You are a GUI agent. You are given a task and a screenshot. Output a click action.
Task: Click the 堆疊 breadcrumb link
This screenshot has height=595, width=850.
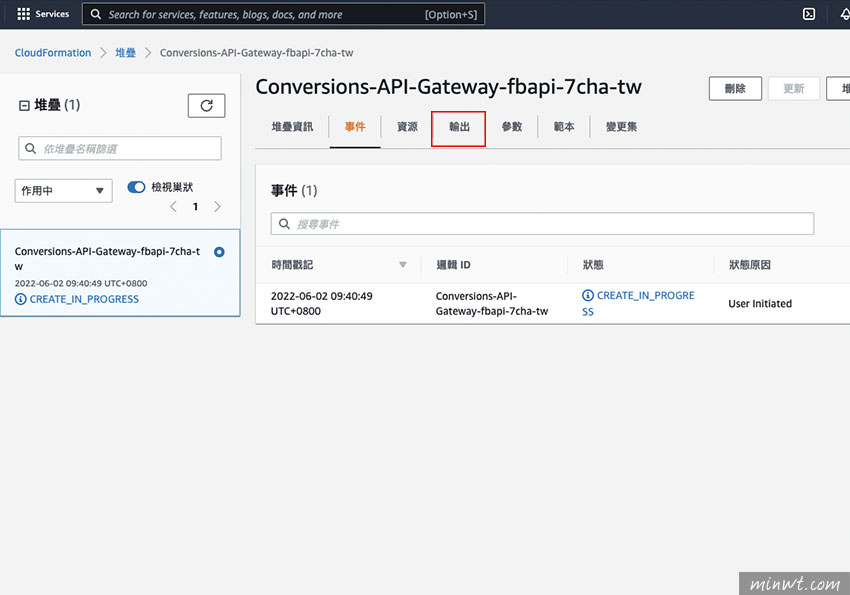125,53
